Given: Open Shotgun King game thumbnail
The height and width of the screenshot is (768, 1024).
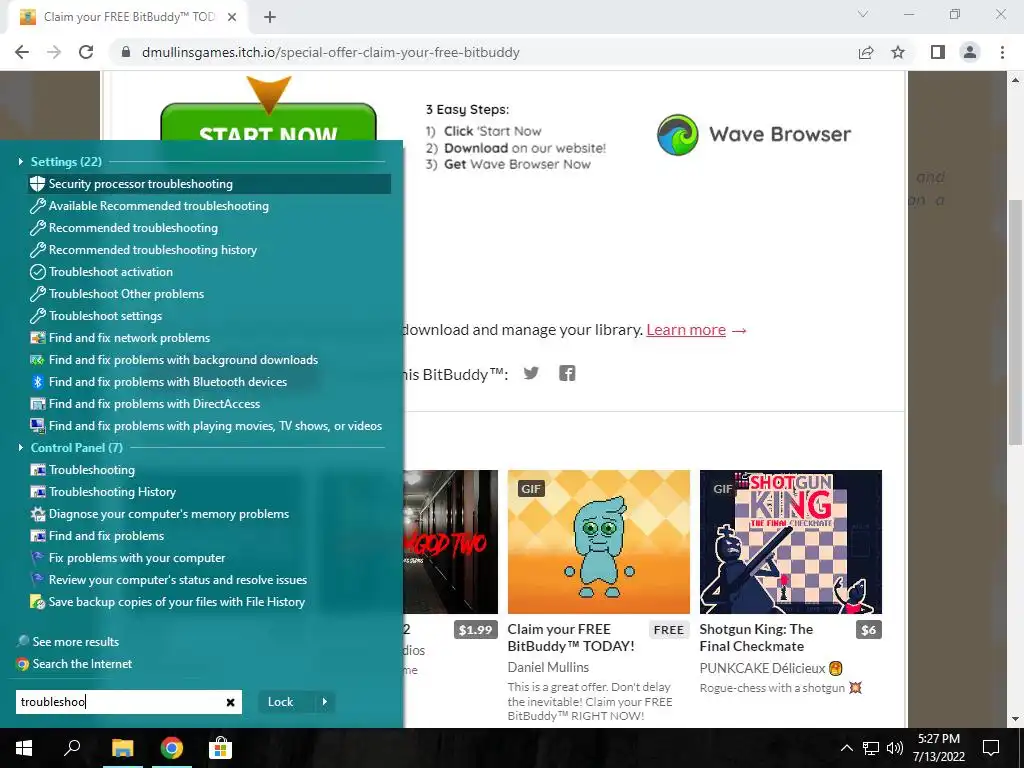Looking at the screenshot, I should [x=791, y=542].
